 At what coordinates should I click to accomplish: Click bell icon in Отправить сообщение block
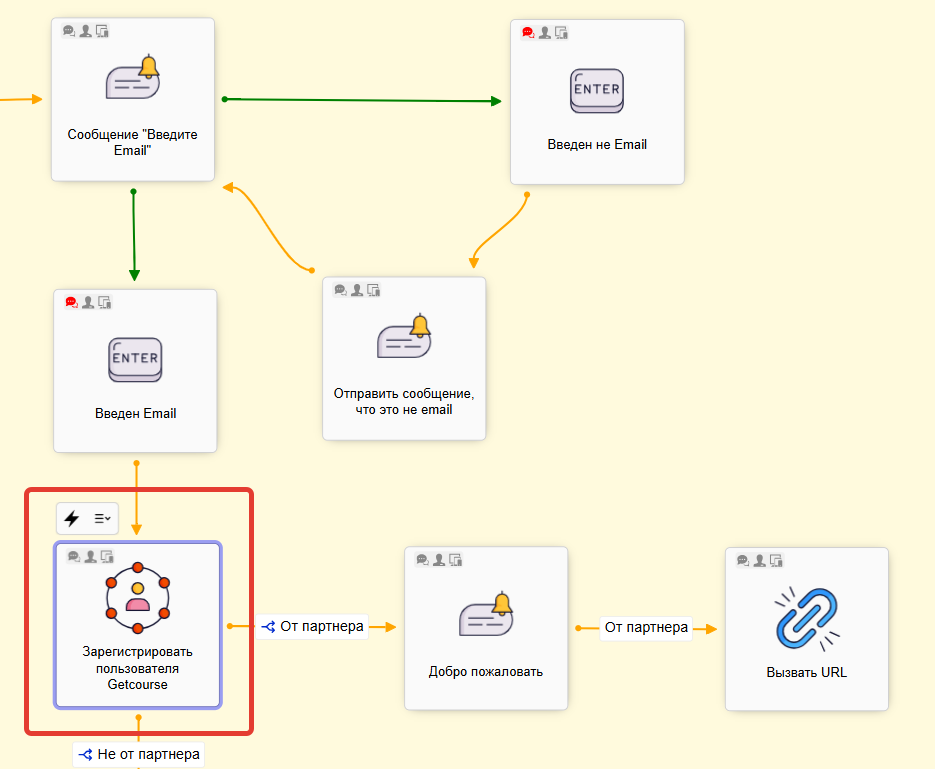[404, 338]
